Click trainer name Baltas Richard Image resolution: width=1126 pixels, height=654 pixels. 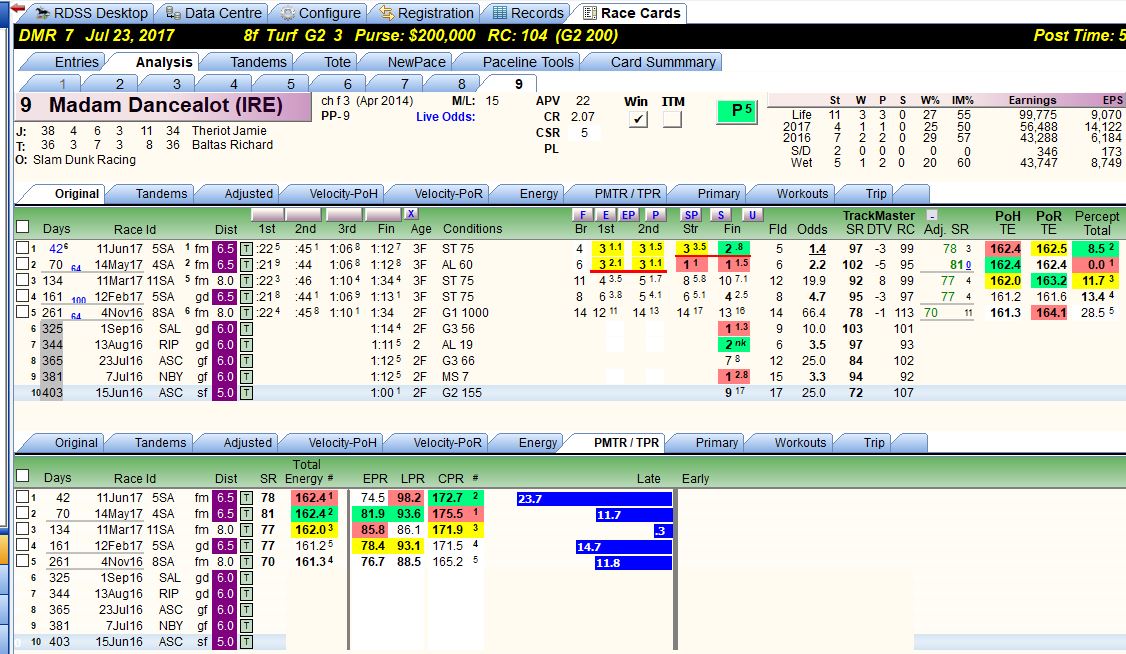tap(232, 145)
